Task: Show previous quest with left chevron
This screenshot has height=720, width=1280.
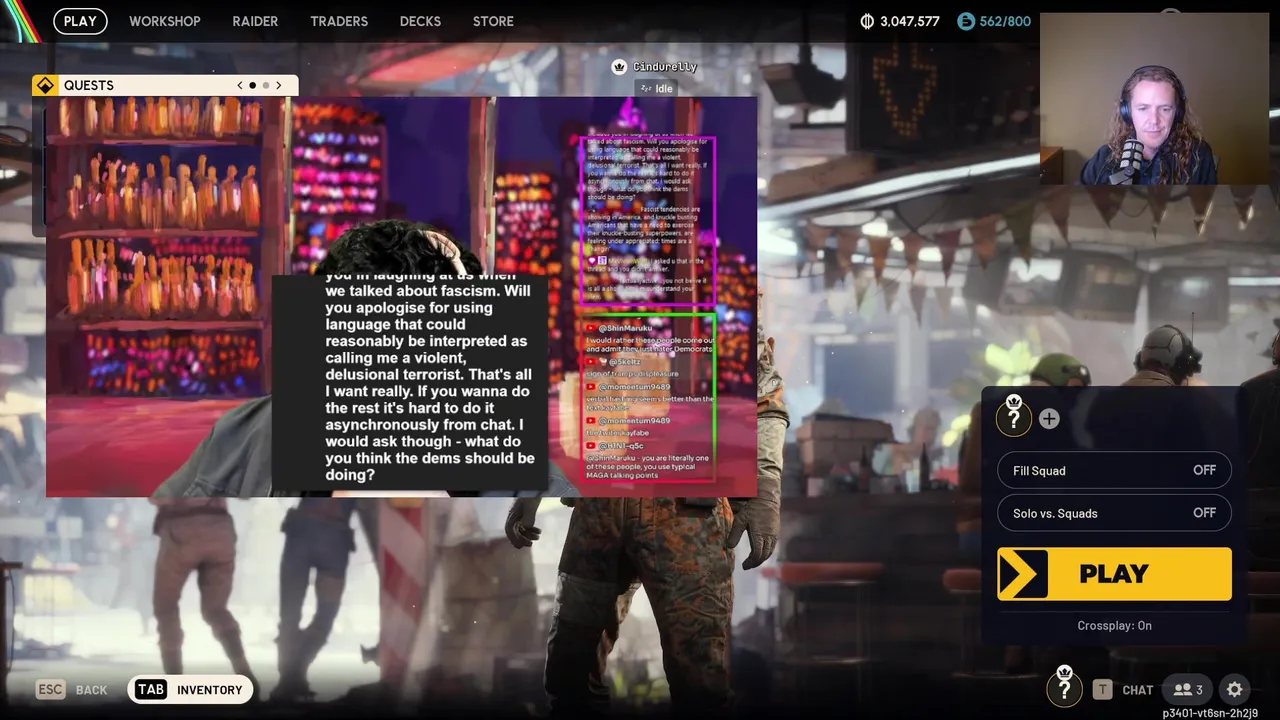Action: pos(240,85)
